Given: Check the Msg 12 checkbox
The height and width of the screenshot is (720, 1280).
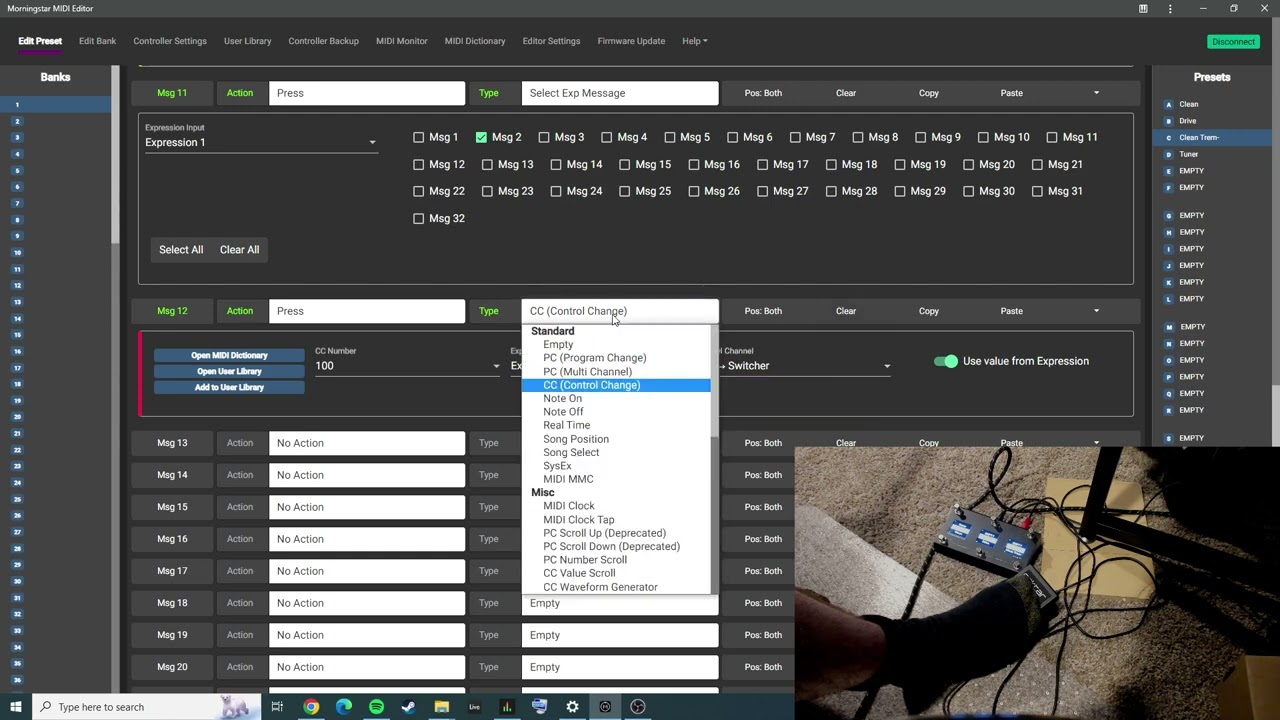Looking at the screenshot, I should [x=419, y=164].
